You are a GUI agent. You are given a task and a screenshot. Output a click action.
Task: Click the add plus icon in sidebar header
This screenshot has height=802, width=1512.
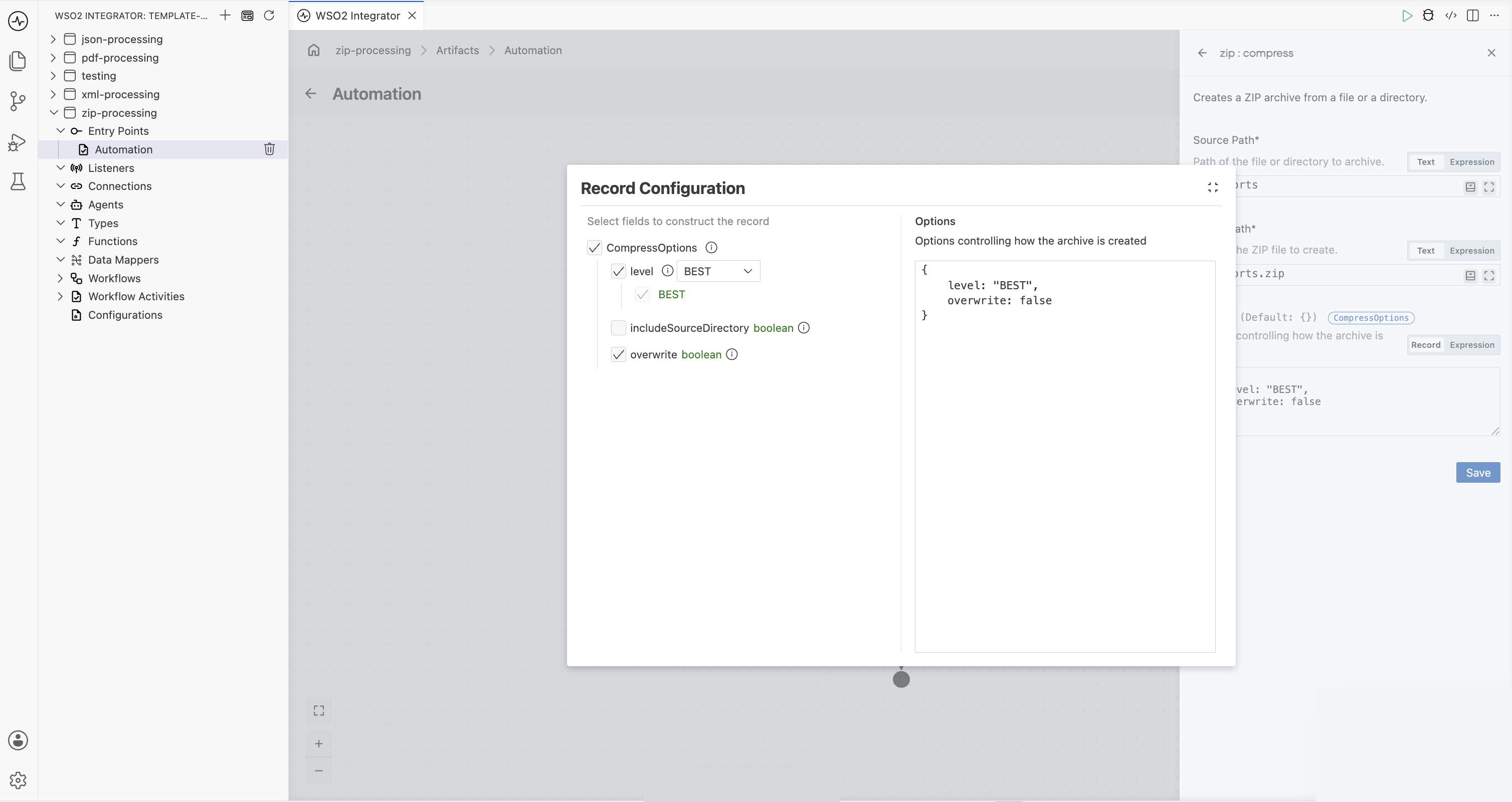coord(226,15)
